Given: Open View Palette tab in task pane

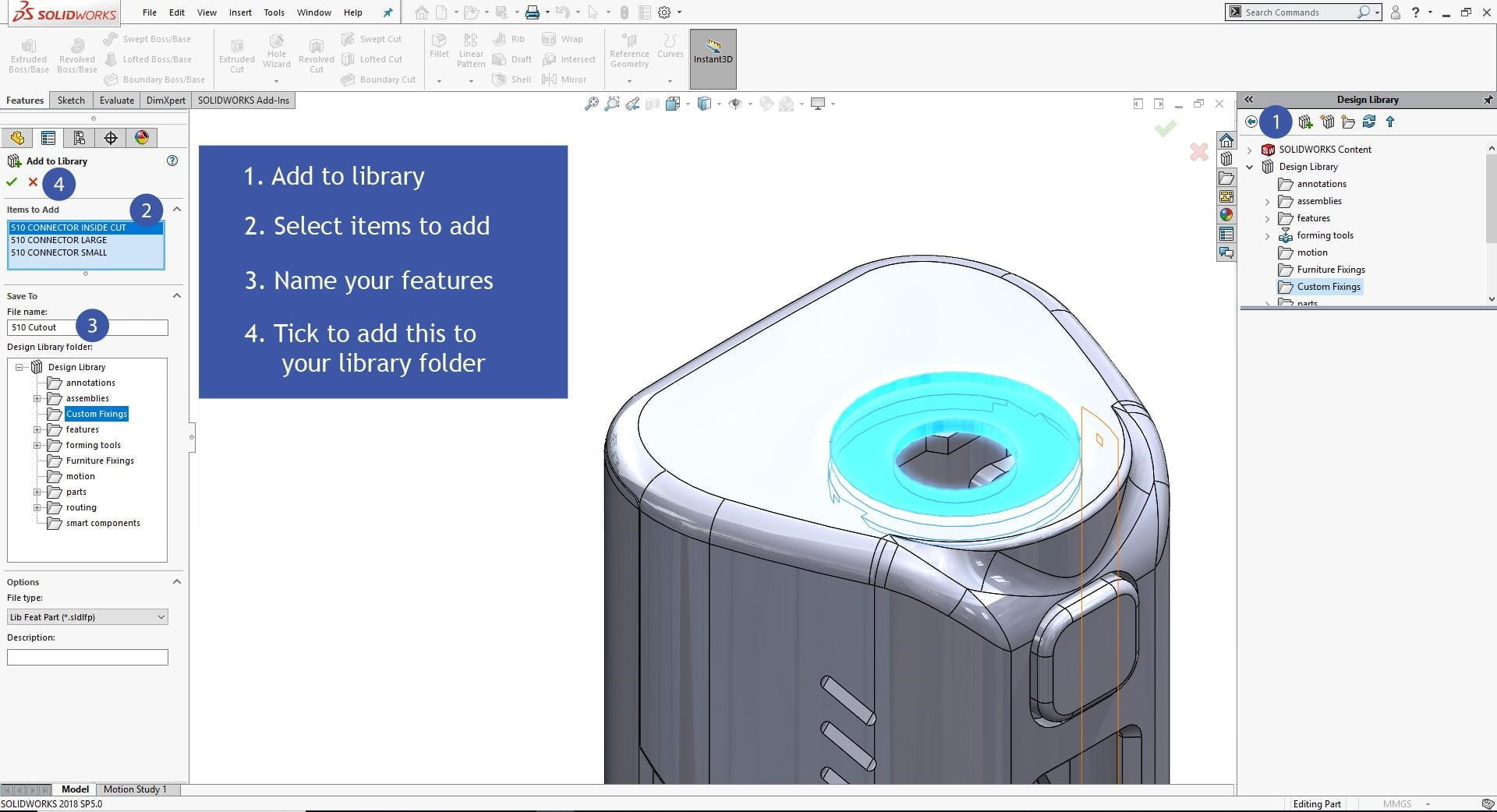Looking at the screenshot, I should point(1226,196).
